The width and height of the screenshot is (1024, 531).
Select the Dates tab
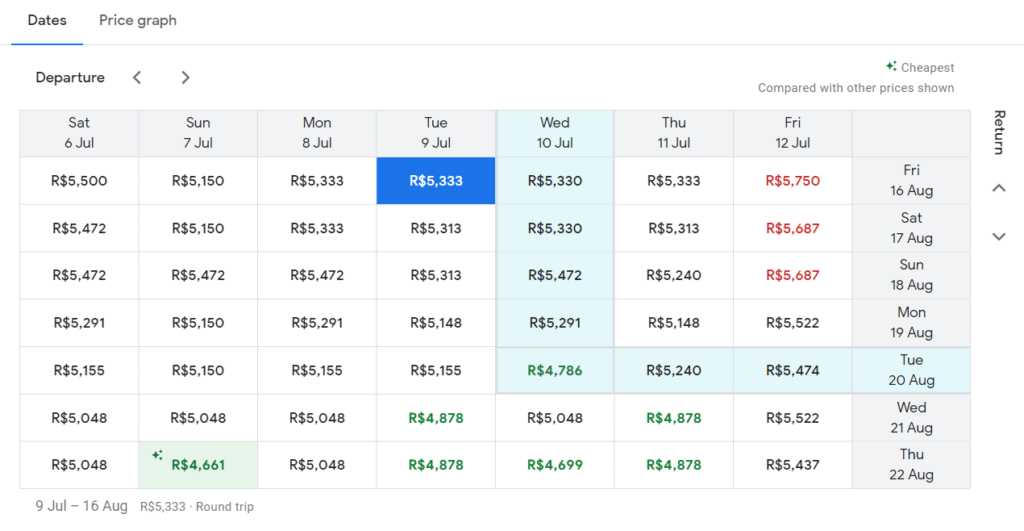[x=47, y=21]
